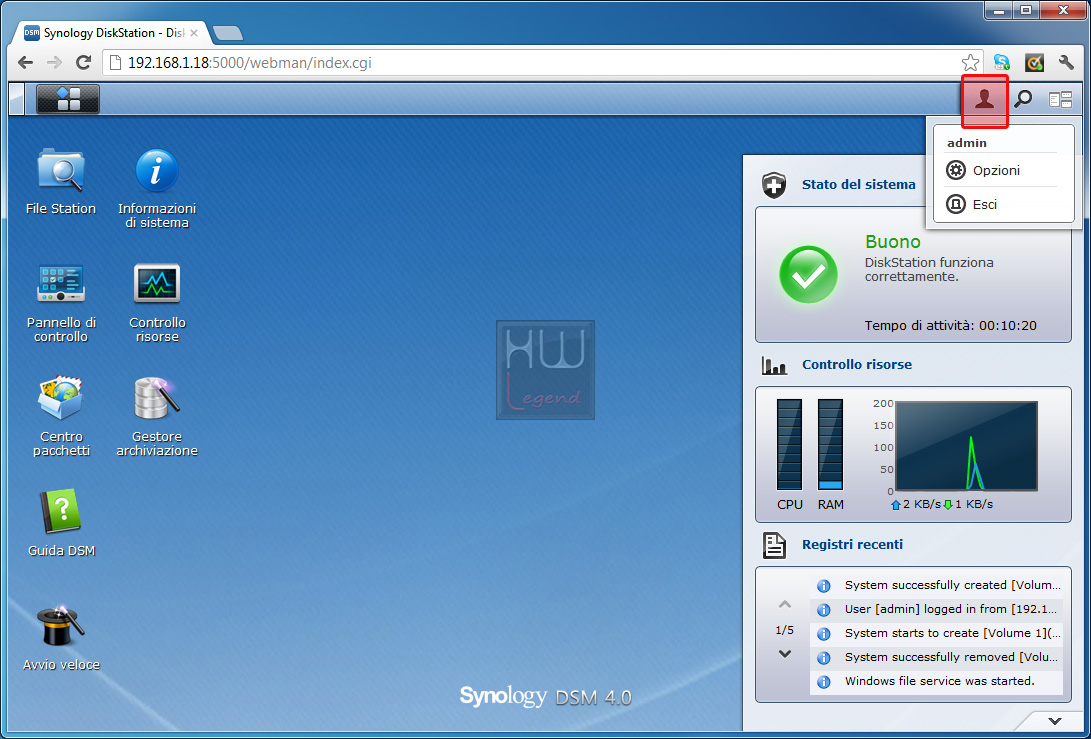This screenshot has width=1091, height=739.
Task: Open a new browser tab
Action: 228,33
